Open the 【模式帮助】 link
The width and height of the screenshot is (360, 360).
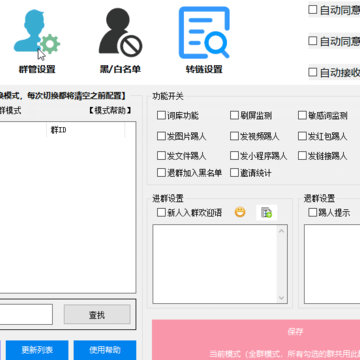click(x=110, y=110)
